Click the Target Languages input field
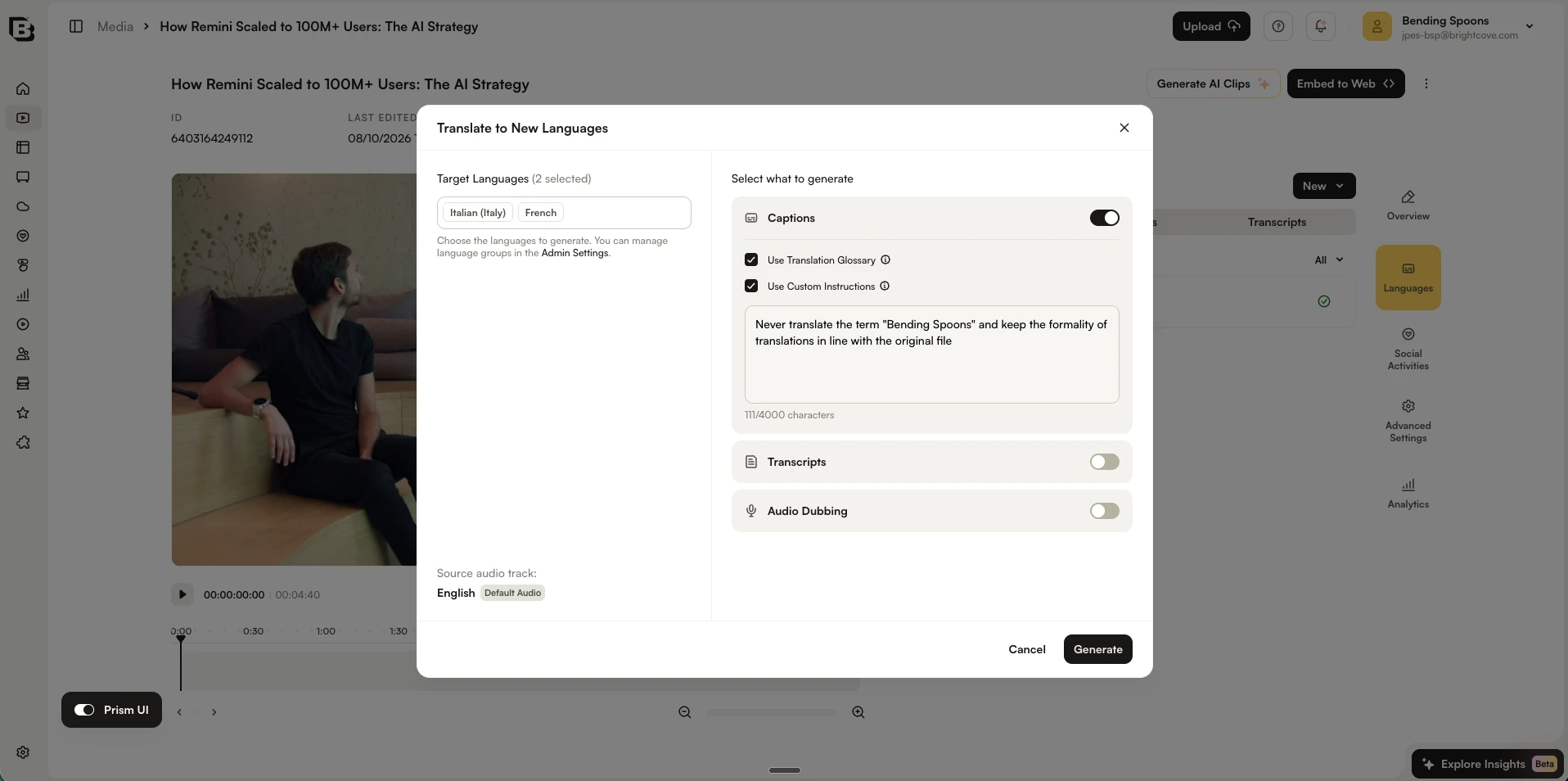The height and width of the screenshot is (781, 1568). tap(564, 213)
